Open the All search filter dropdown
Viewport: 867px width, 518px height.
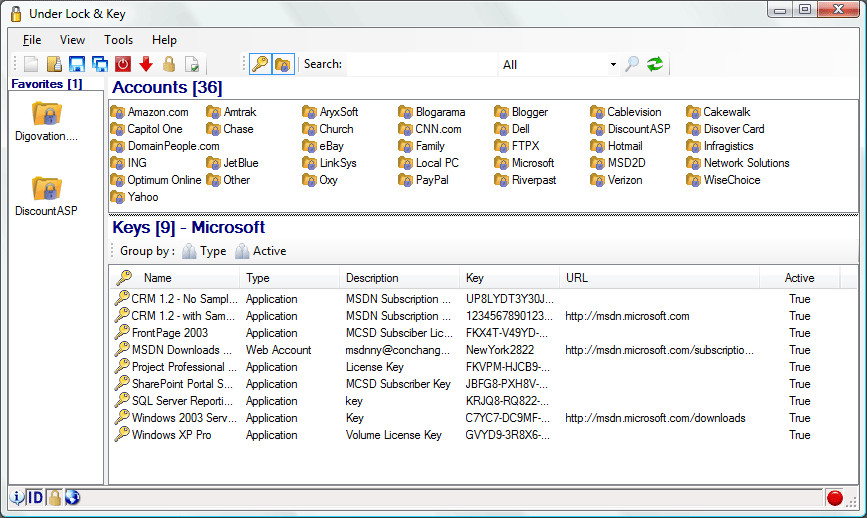612,65
